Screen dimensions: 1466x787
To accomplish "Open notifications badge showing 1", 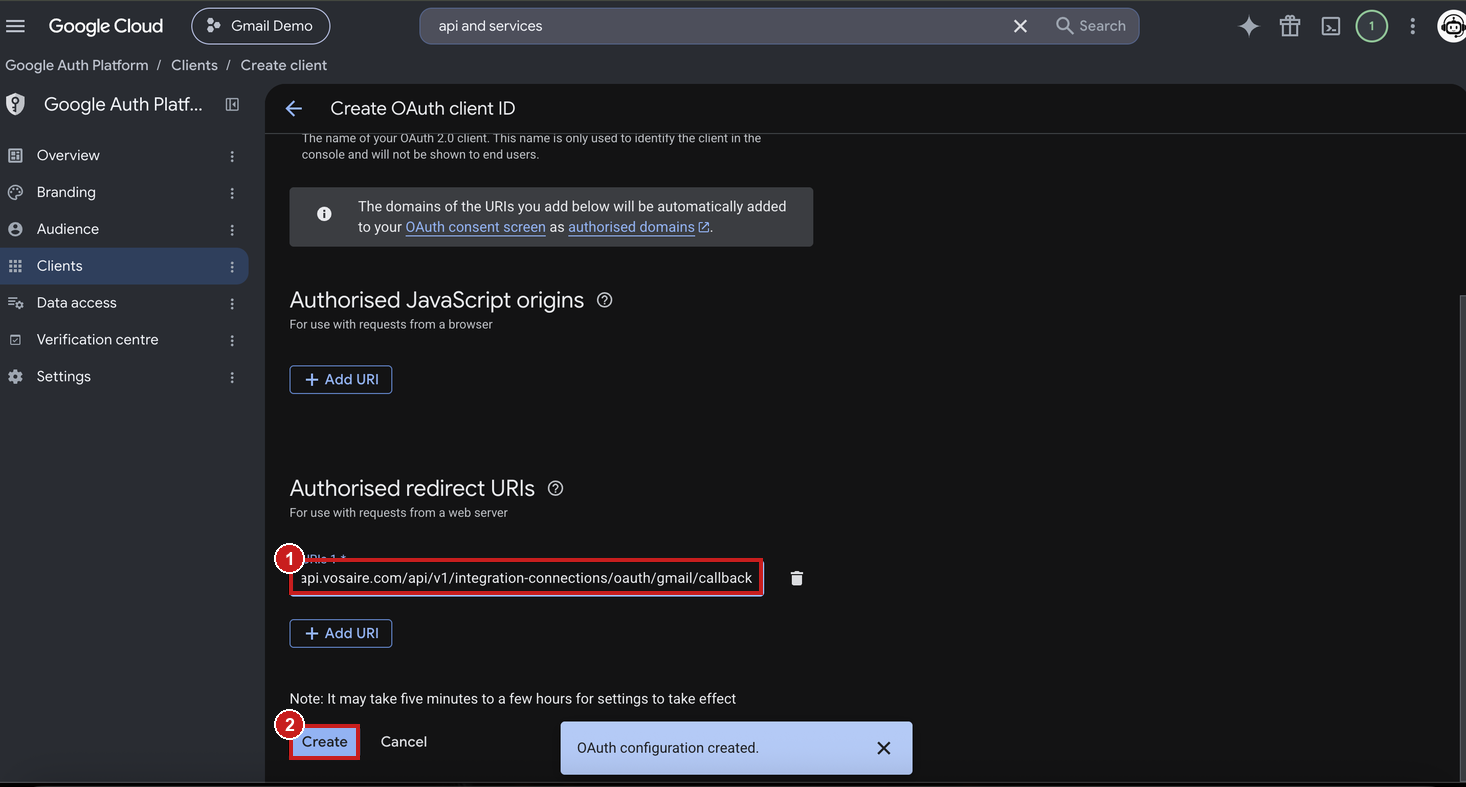I will [x=1371, y=26].
